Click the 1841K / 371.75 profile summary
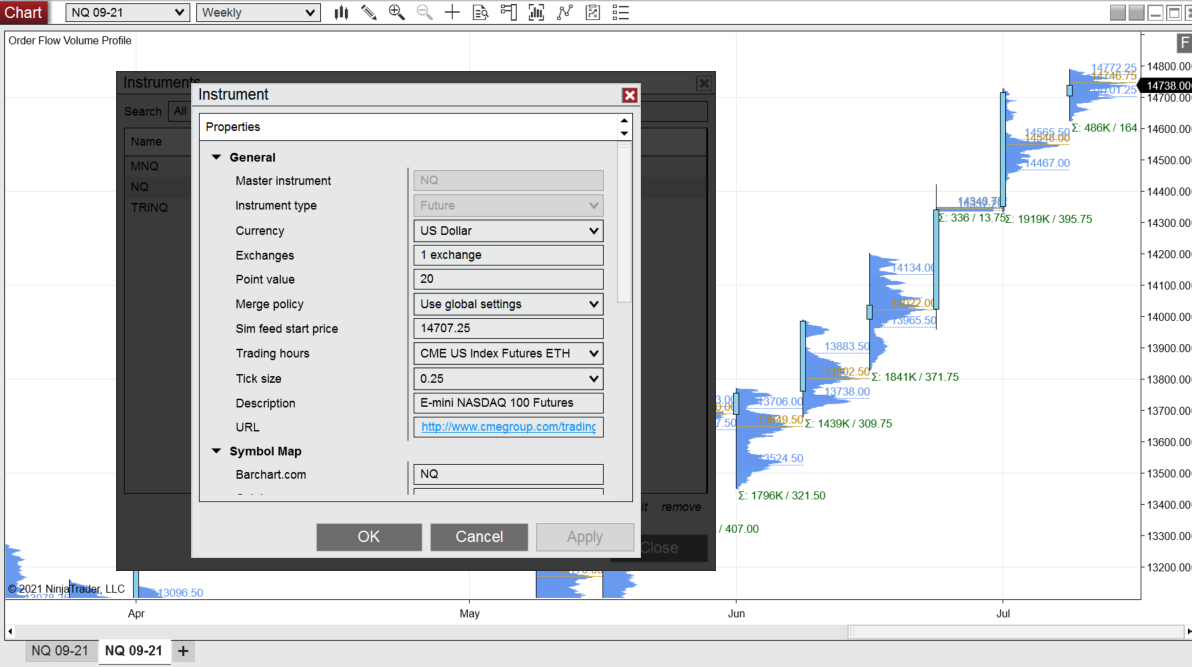 [915, 377]
